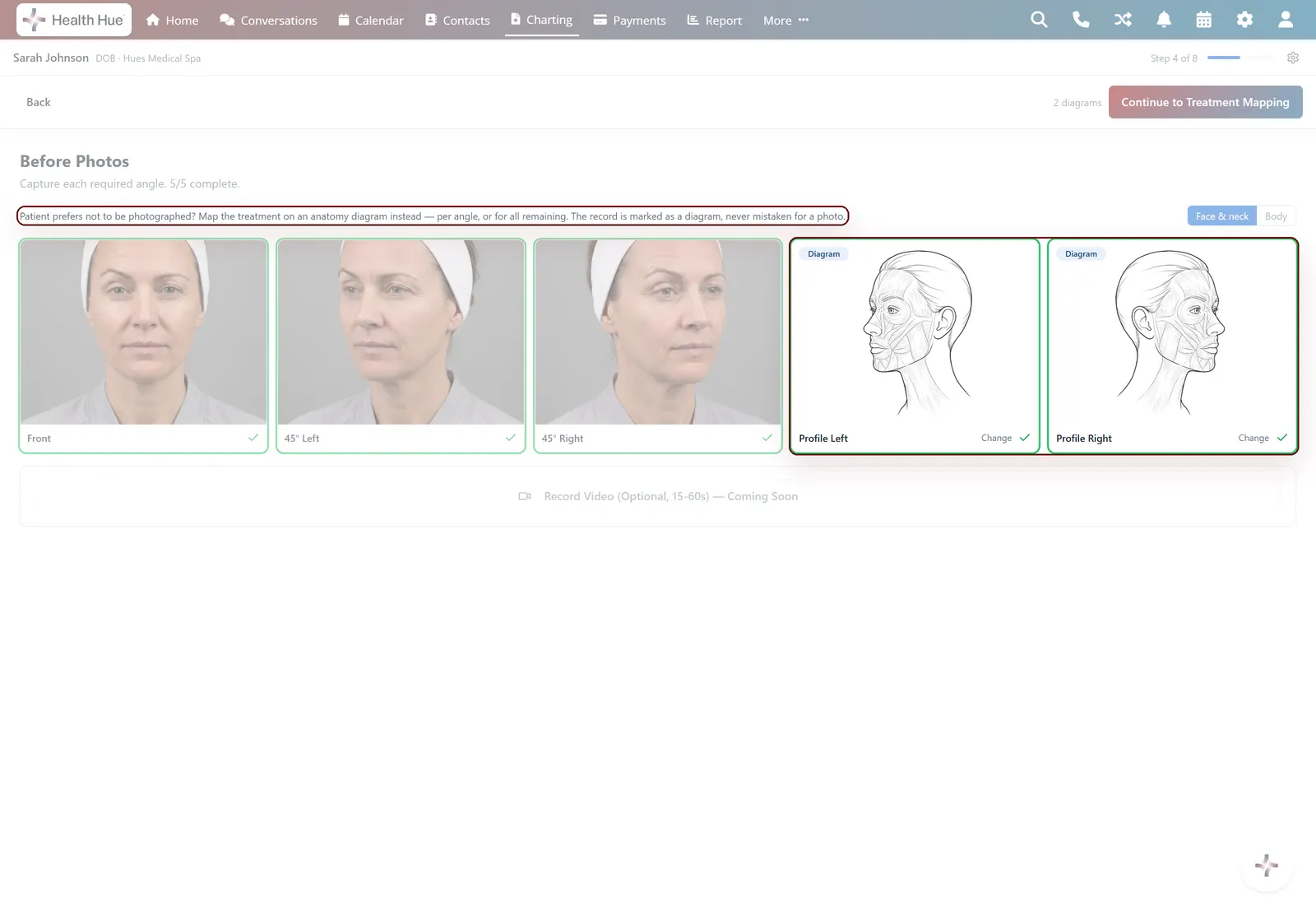Click the checkmark on the 45° Right card
1316x905 pixels.
click(x=767, y=438)
